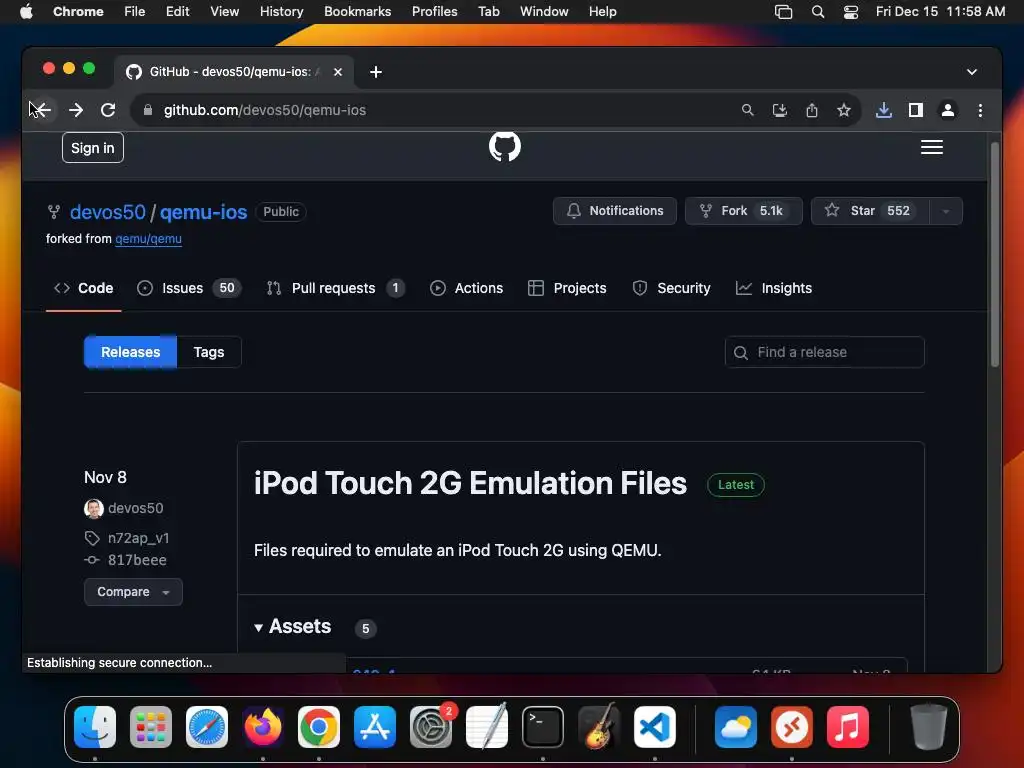The width and height of the screenshot is (1024, 768).
Task: Open Chrome three-dot menu
Action: click(980, 110)
